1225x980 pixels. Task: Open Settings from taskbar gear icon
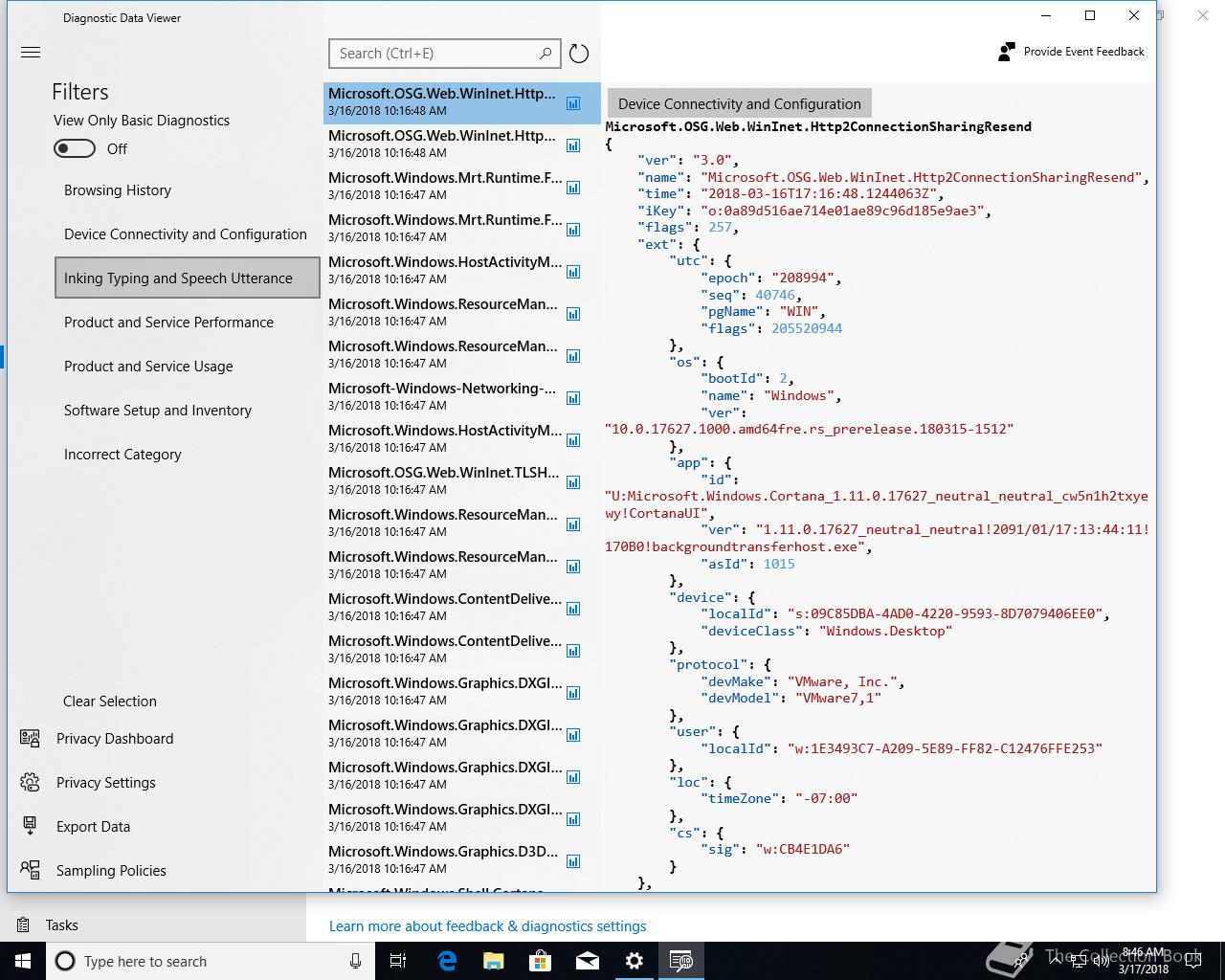tap(635, 961)
